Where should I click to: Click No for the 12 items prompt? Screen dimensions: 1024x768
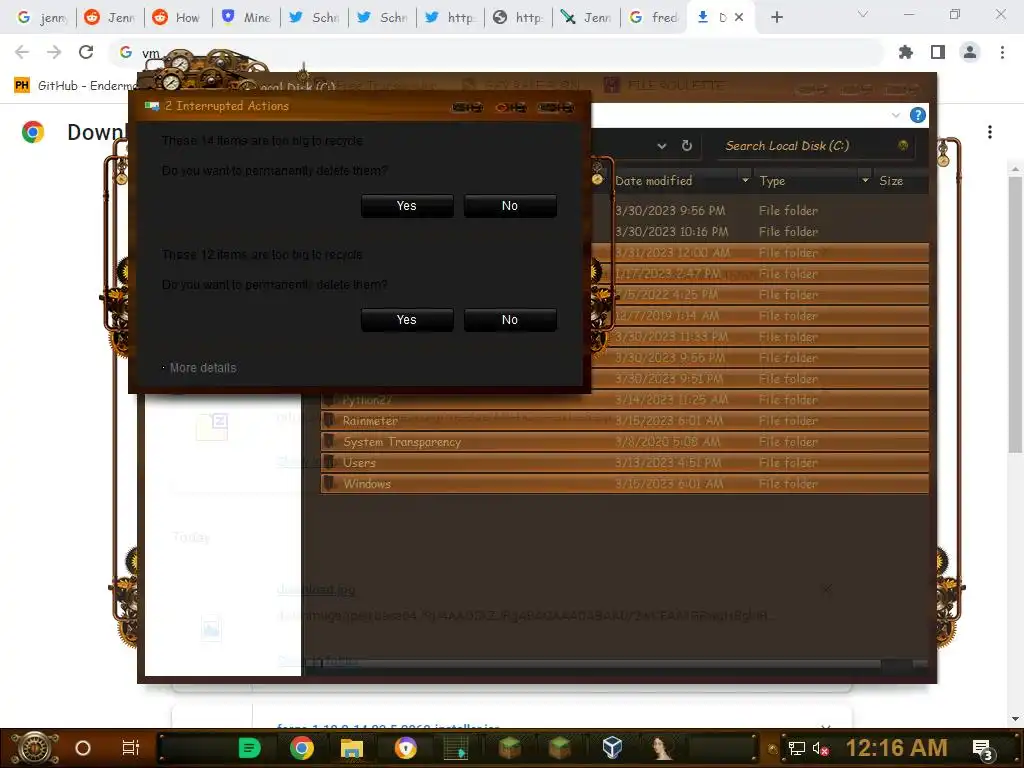[510, 320]
